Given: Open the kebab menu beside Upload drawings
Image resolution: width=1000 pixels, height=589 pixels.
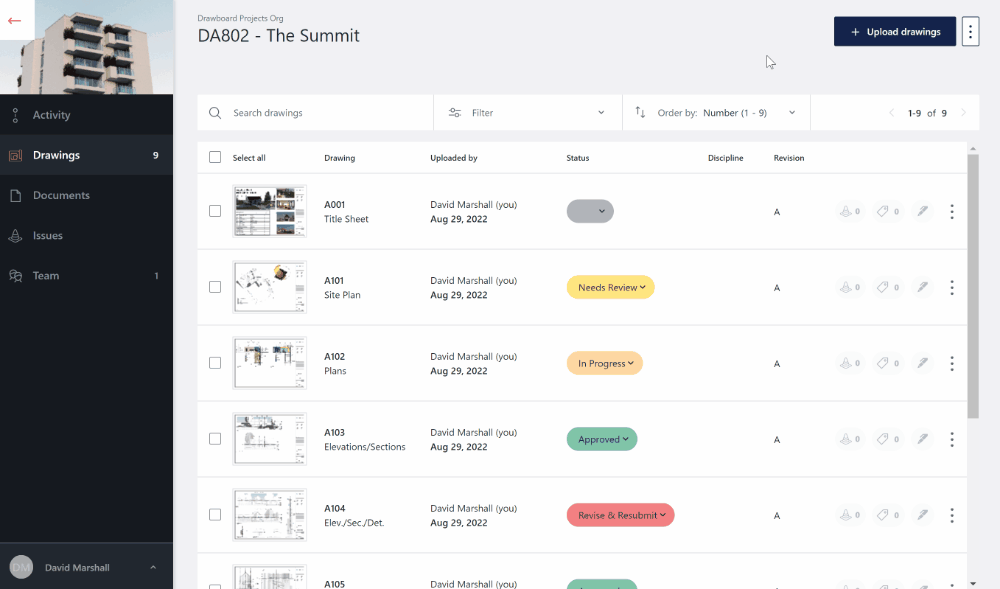Looking at the screenshot, I should pyautogui.click(x=970, y=31).
